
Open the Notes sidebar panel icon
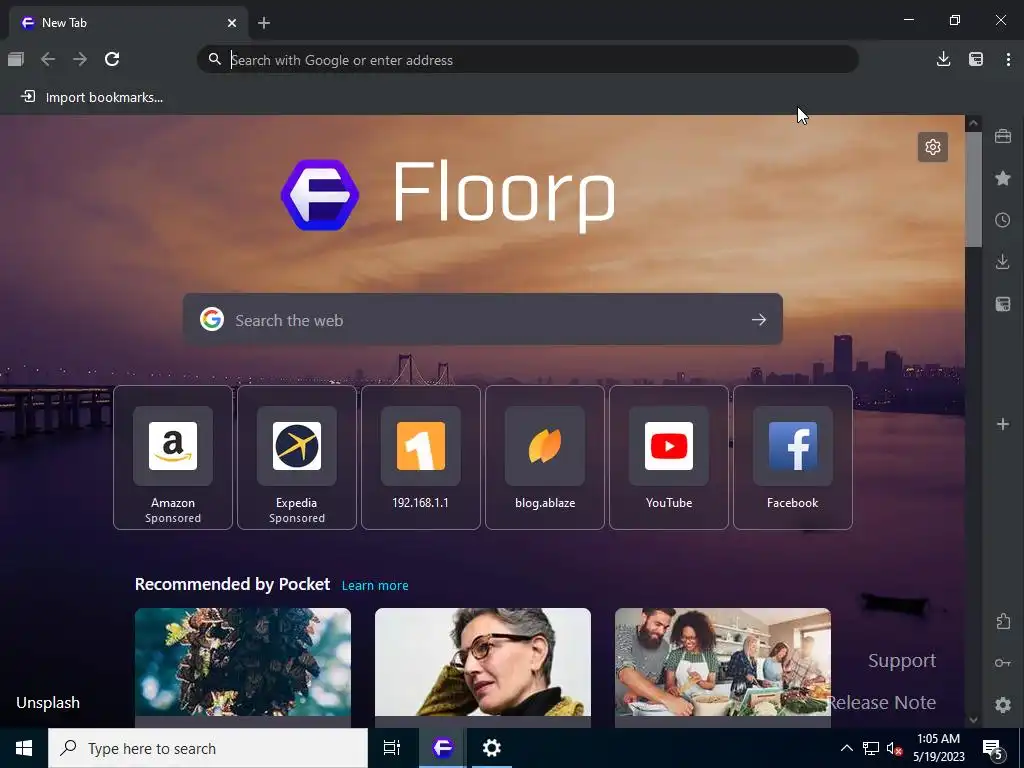pos(1002,304)
